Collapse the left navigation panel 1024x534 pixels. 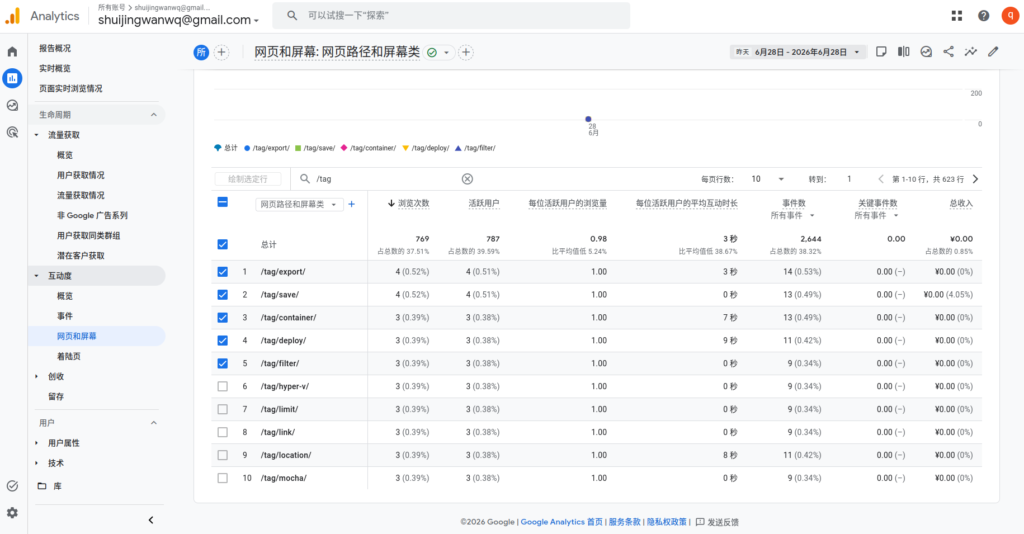(151, 520)
